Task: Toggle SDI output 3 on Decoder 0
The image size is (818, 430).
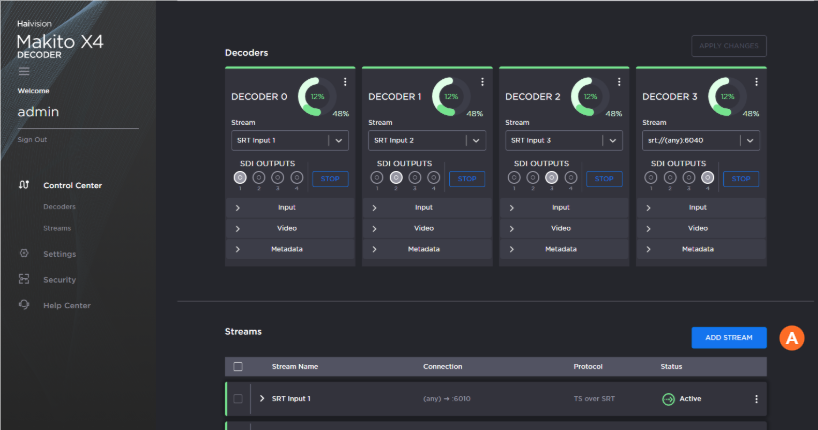Action: coord(278,178)
